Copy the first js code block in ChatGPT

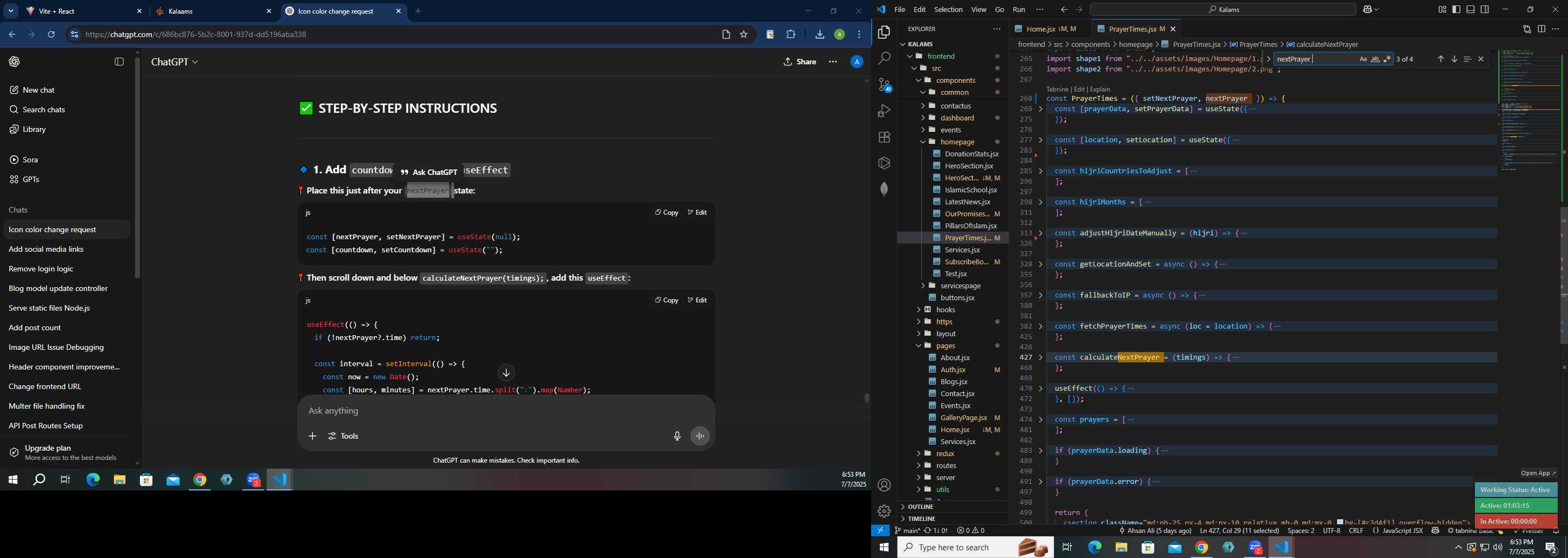[x=666, y=212]
